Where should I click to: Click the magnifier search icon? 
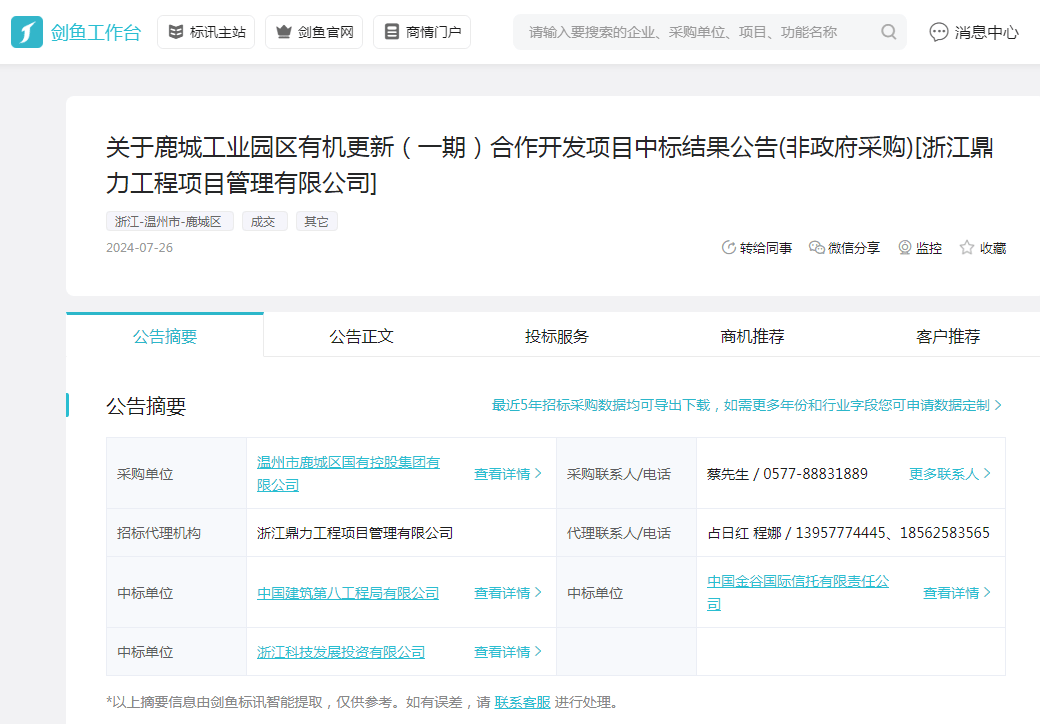pos(889,32)
